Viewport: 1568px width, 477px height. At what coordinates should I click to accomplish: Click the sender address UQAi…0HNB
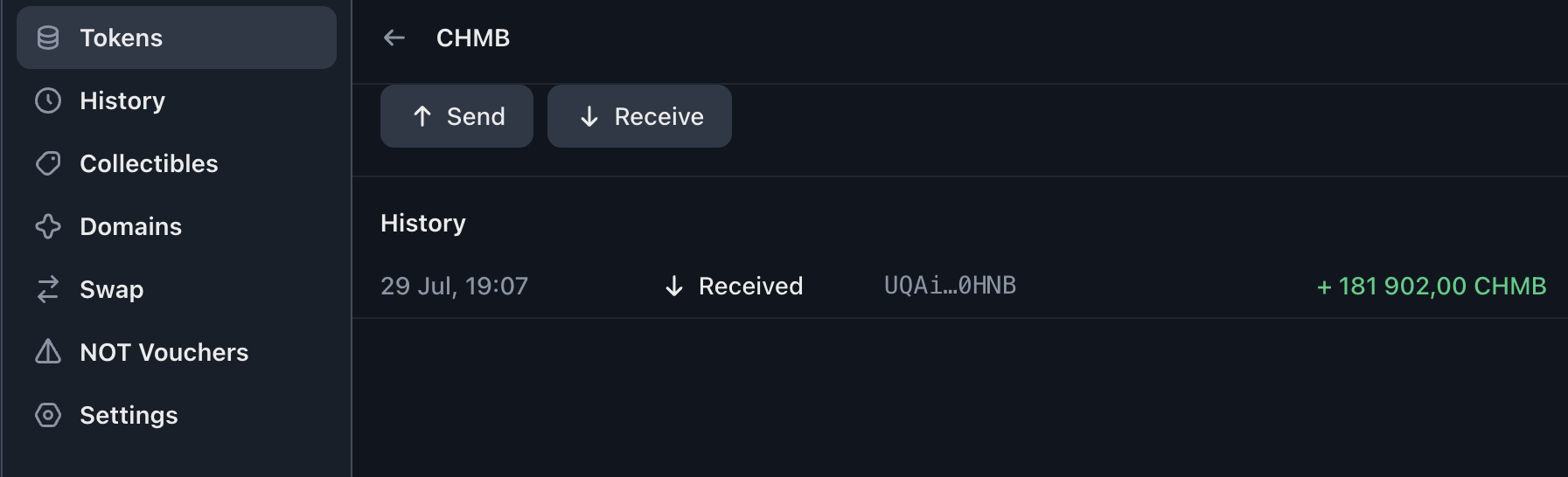pos(950,286)
